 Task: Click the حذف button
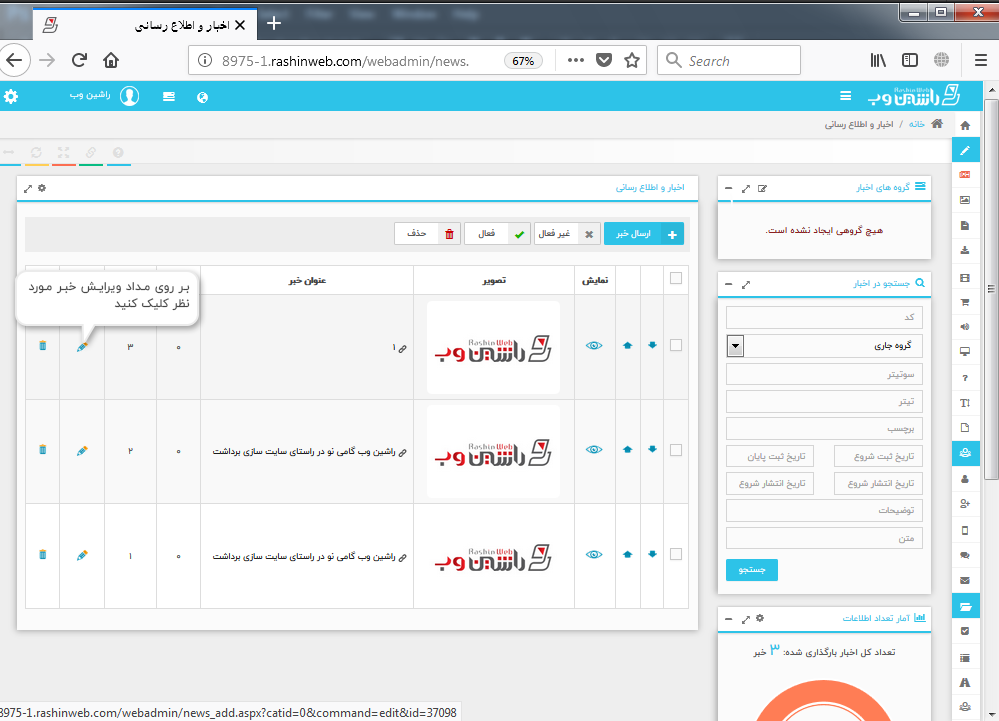tap(428, 234)
